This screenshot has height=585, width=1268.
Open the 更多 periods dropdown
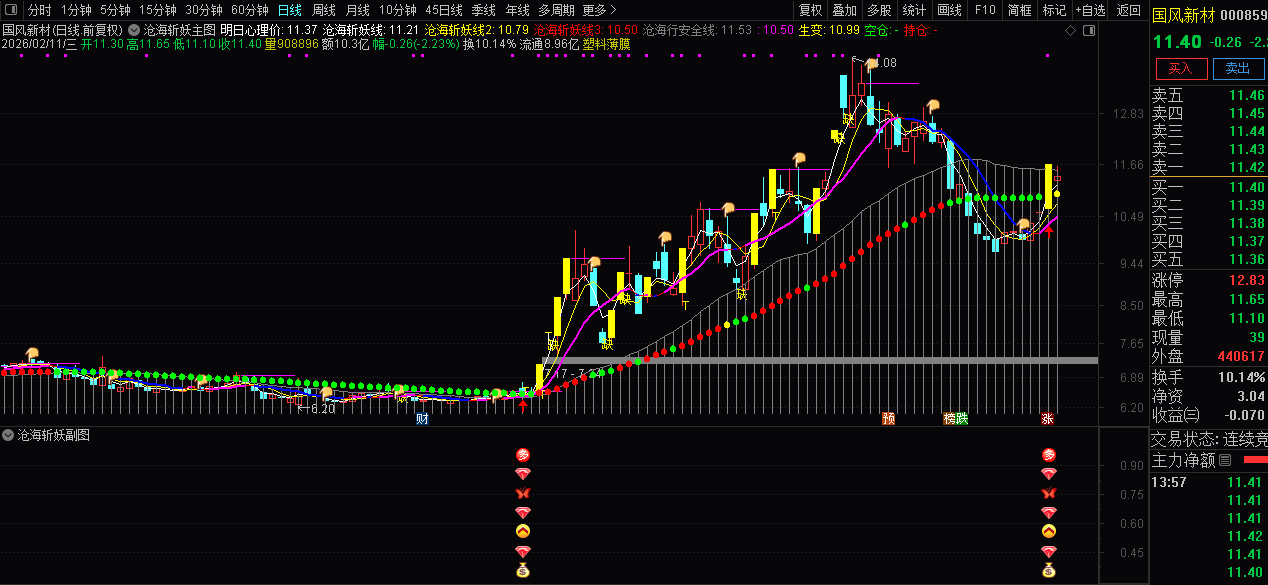point(600,10)
